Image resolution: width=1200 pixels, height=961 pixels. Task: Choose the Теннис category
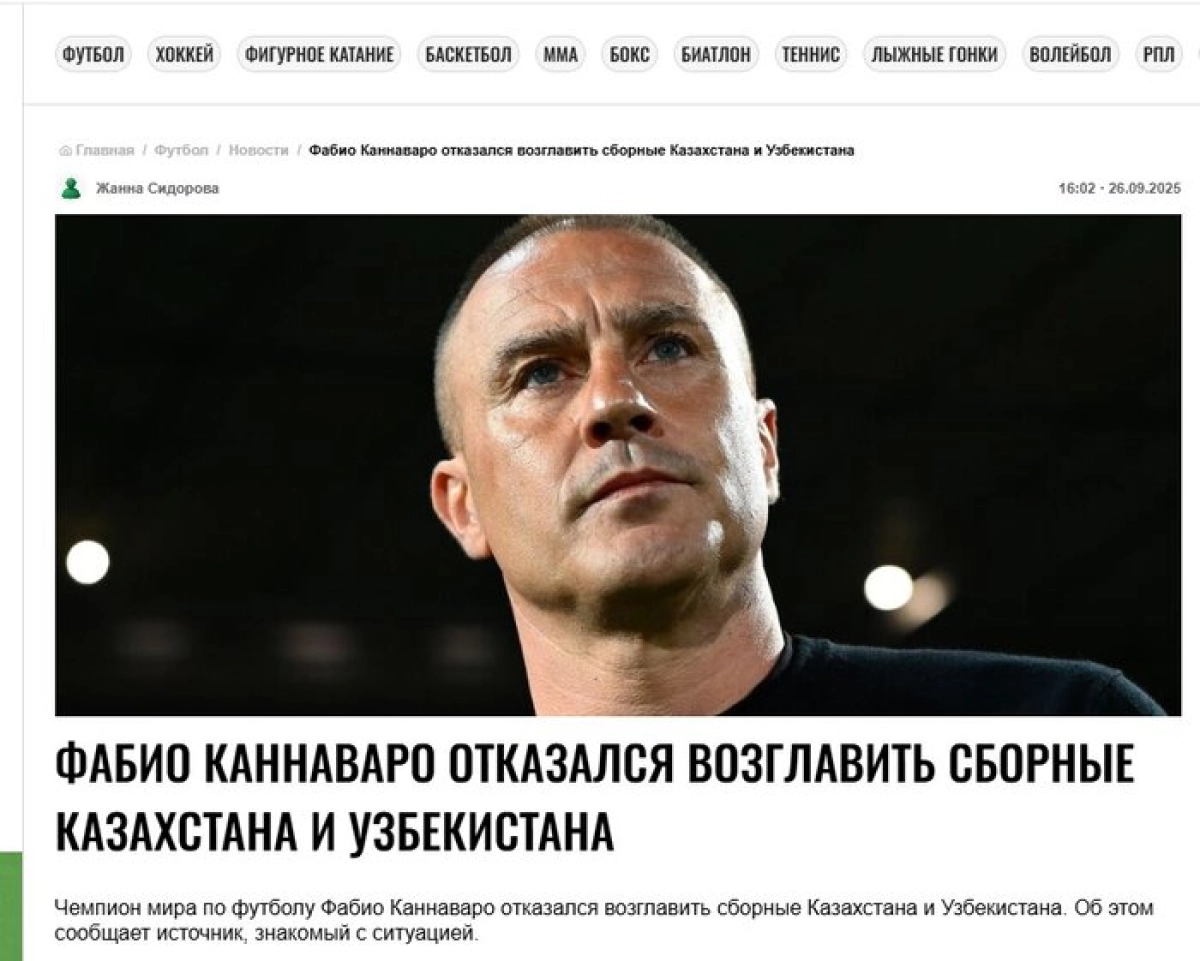point(811,55)
